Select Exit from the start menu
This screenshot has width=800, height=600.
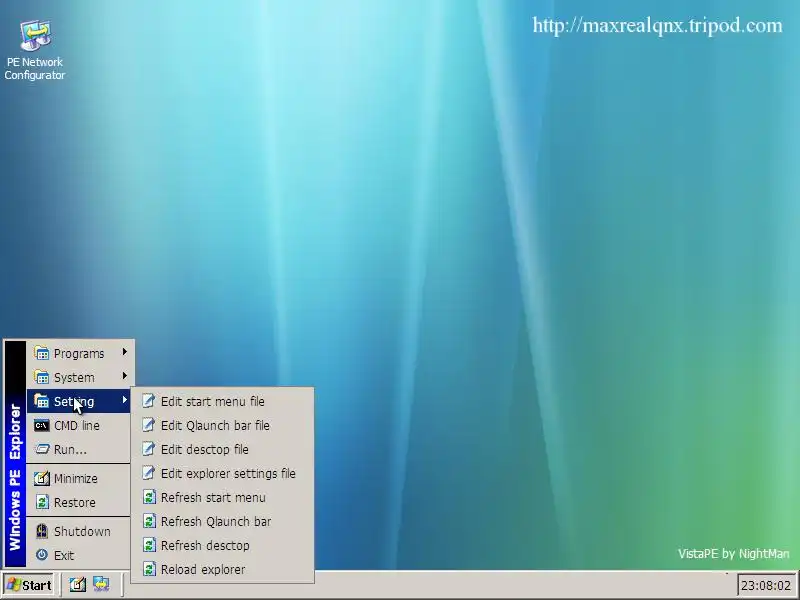(x=80, y=555)
